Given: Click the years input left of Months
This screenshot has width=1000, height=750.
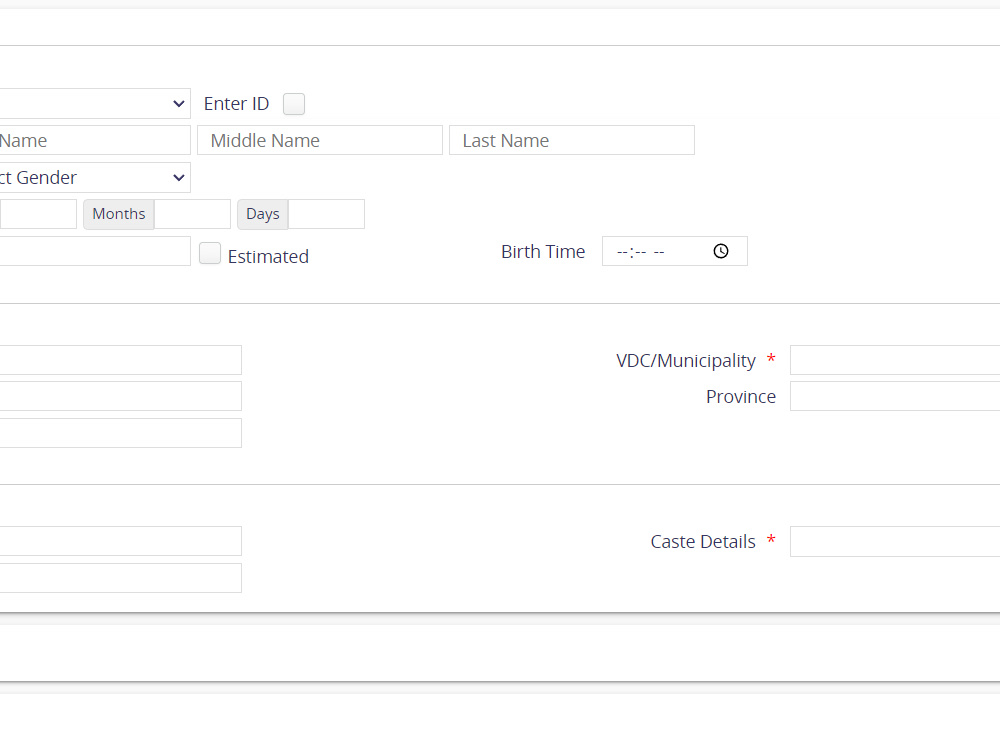Looking at the screenshot, I should [x=38, y=214].
